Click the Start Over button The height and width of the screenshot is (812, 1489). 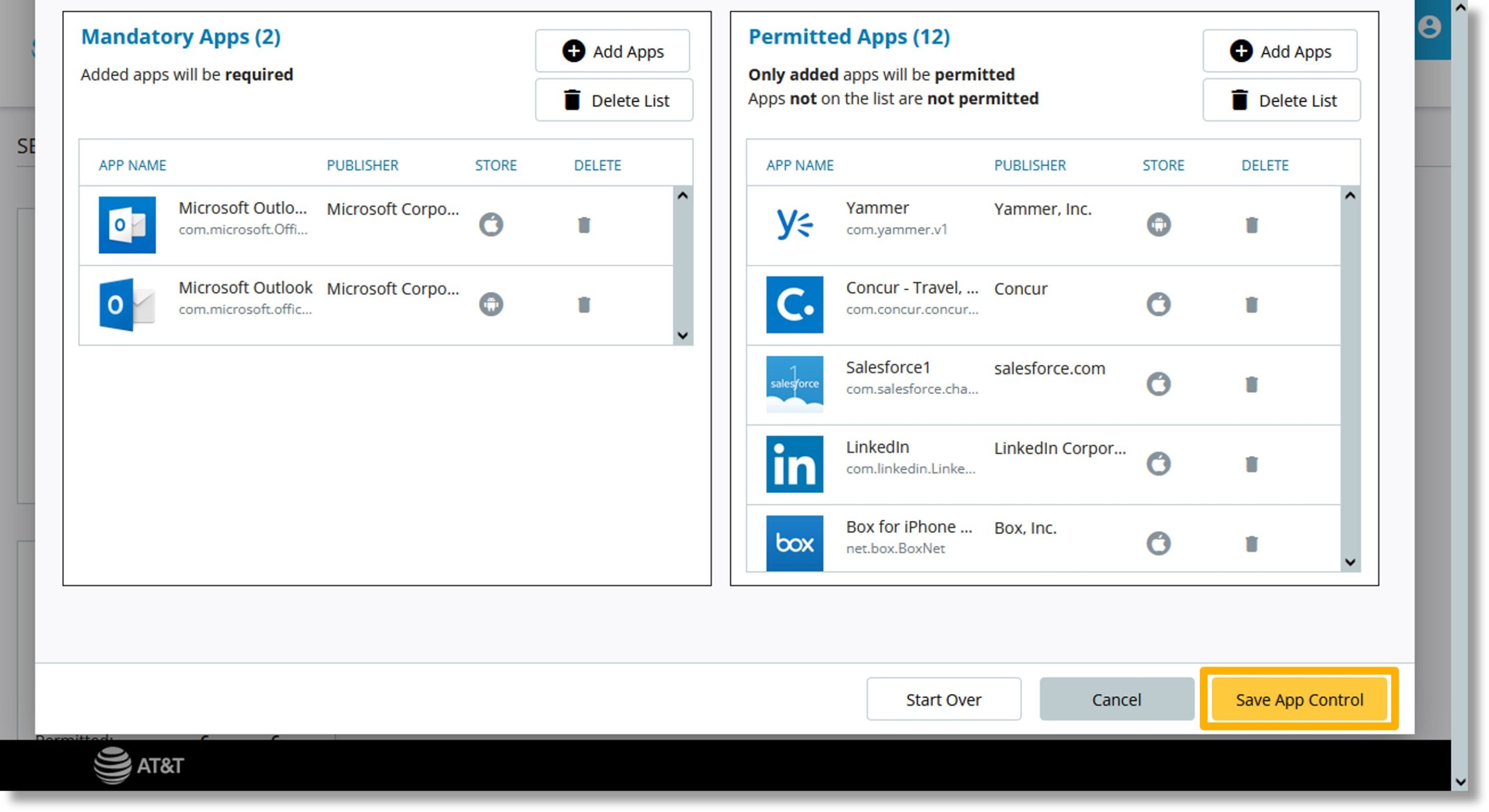click(943, 699)
